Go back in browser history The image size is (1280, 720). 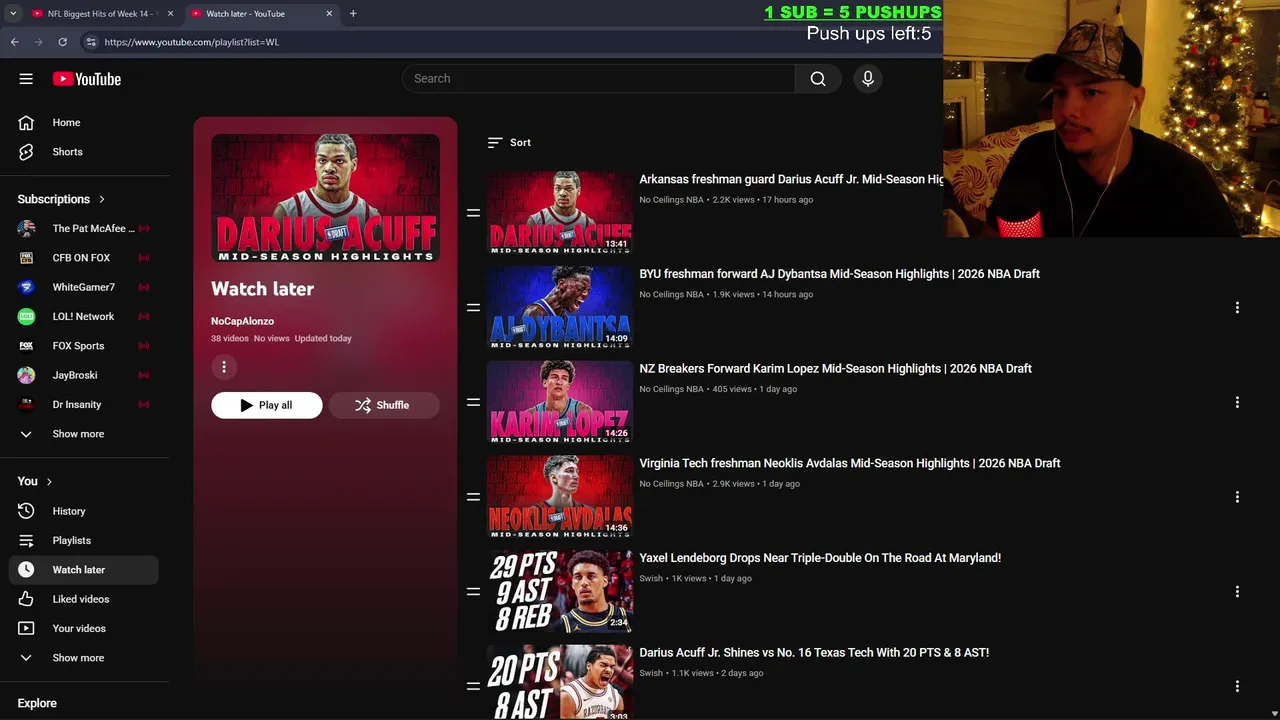click(15, 42)
